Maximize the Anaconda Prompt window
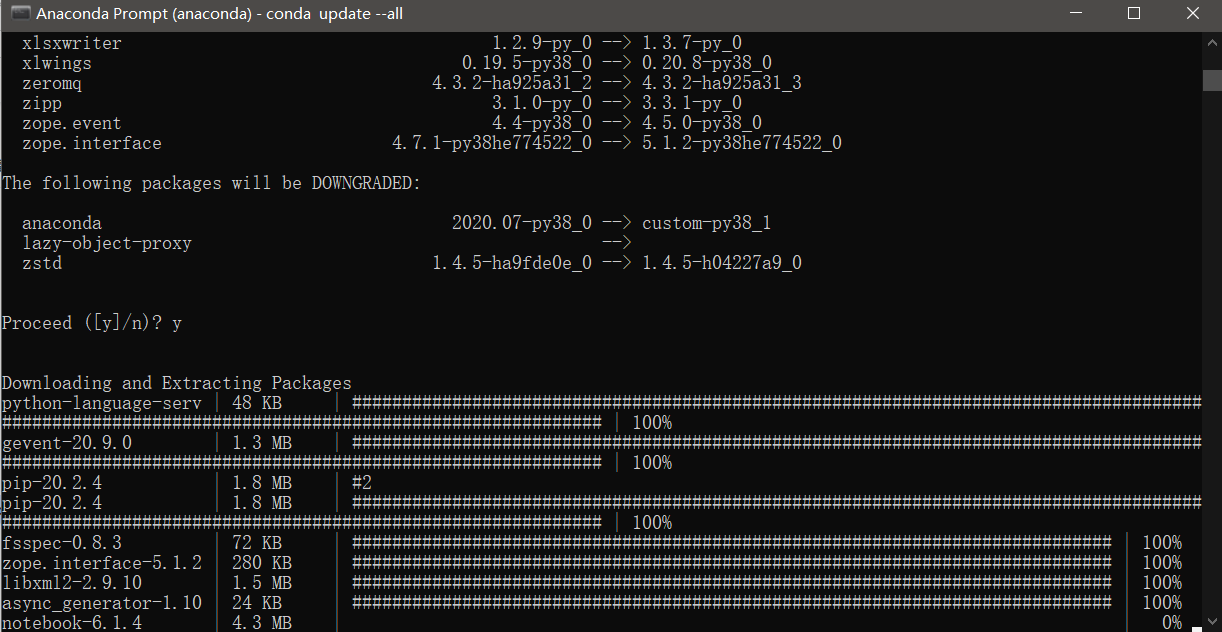 click(x=1133, y=14)
